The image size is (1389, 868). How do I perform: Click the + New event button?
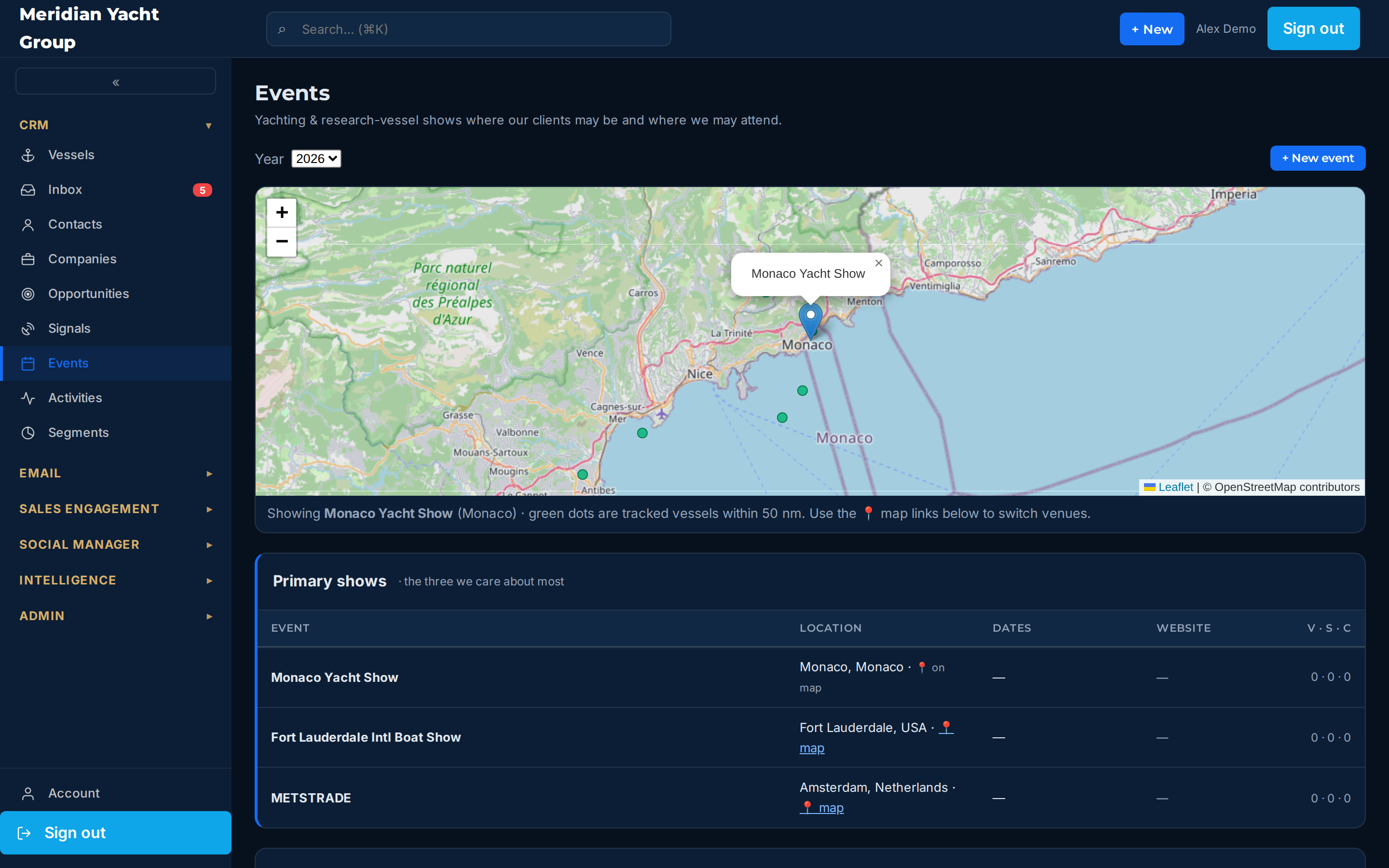(1317, 159)
